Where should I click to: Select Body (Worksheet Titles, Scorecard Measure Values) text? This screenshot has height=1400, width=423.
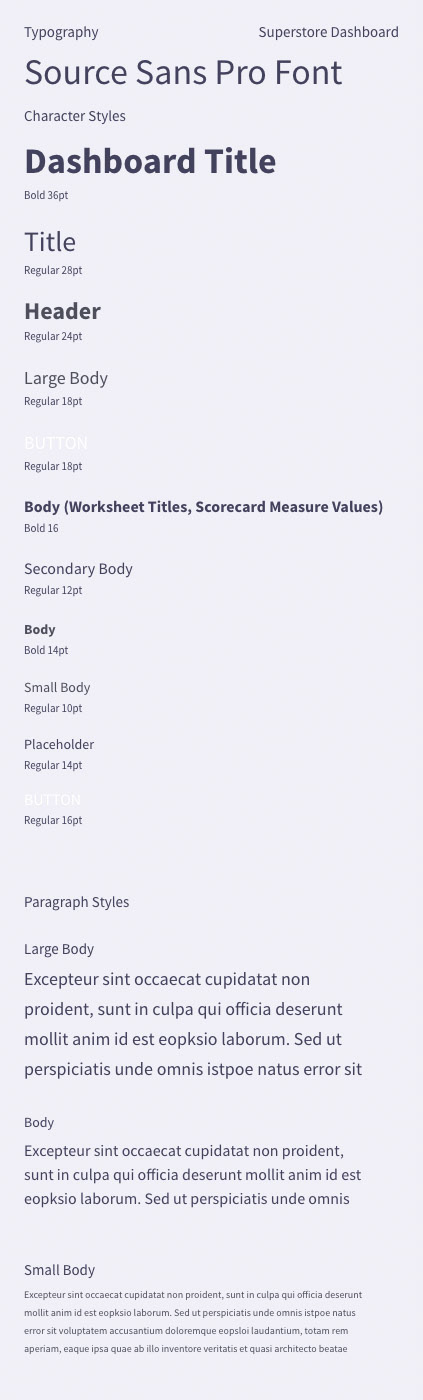pyautogui.click(x=204, y=507)
